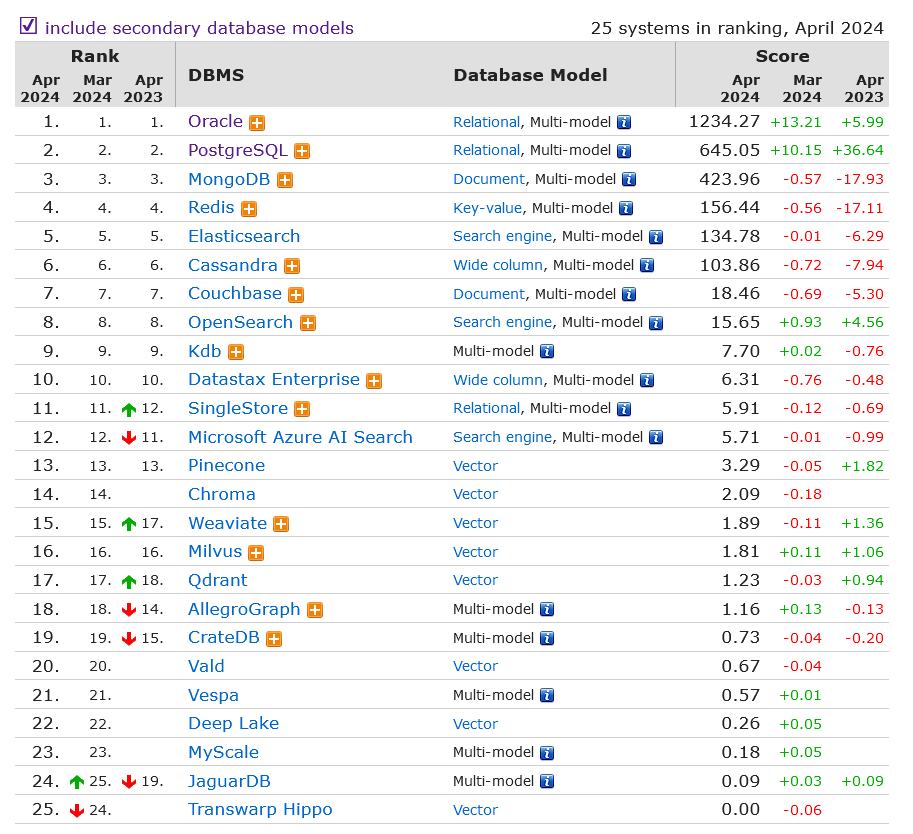The width and height of the screenshot is (913, 834).
Task: Open the Chroma DBMS link
Action: click(x=222, y=494)
